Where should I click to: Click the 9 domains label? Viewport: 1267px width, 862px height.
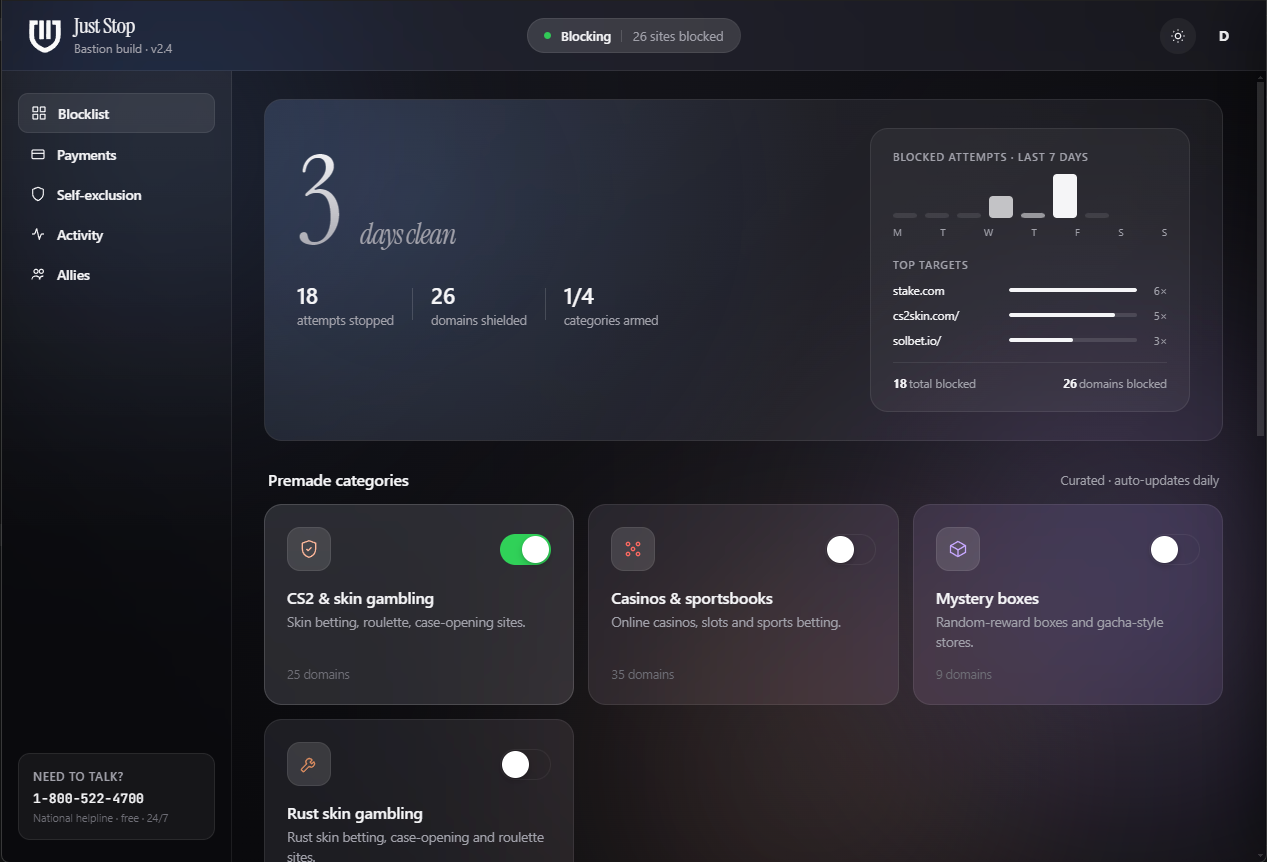tap(964, 674)
